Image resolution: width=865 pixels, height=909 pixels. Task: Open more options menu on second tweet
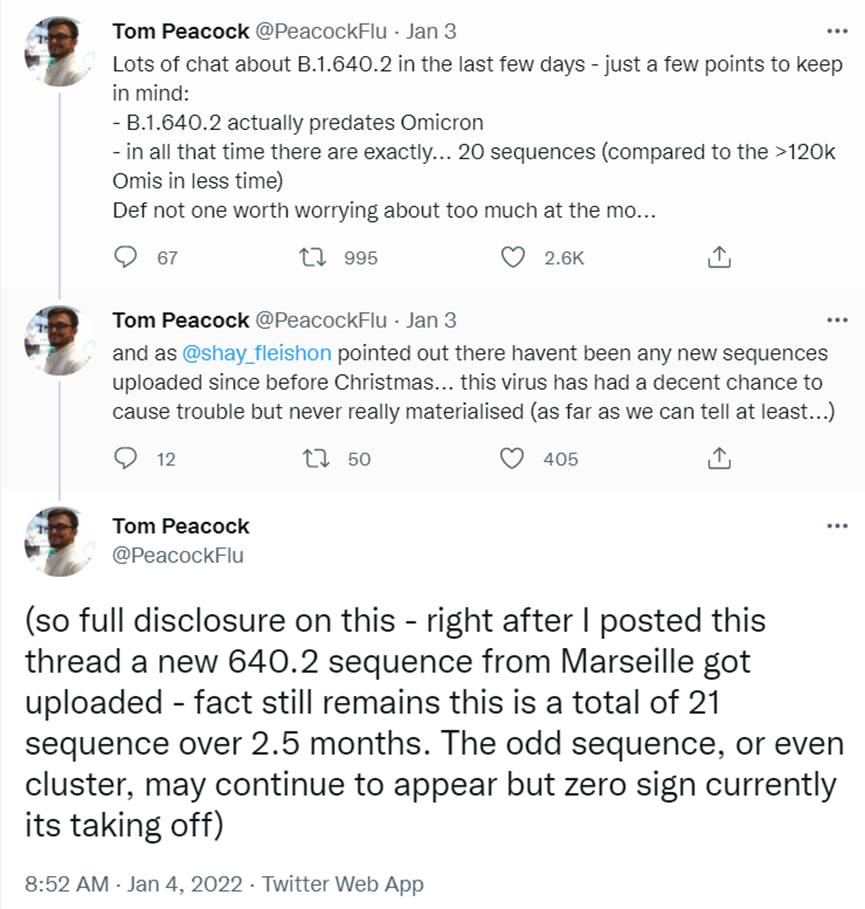(x=837, y=321)
